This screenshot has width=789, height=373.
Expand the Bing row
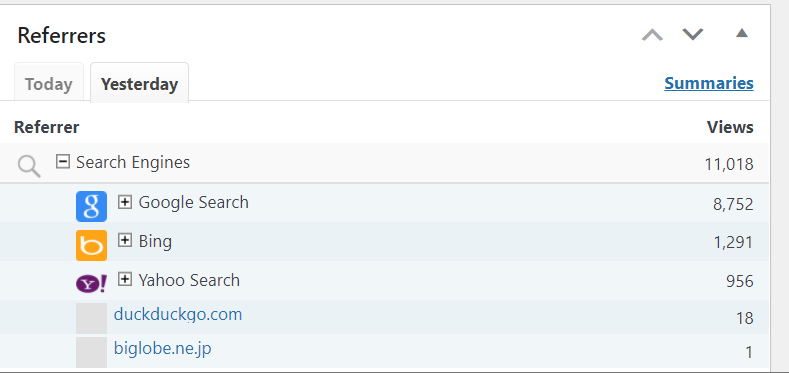[125, 241]
